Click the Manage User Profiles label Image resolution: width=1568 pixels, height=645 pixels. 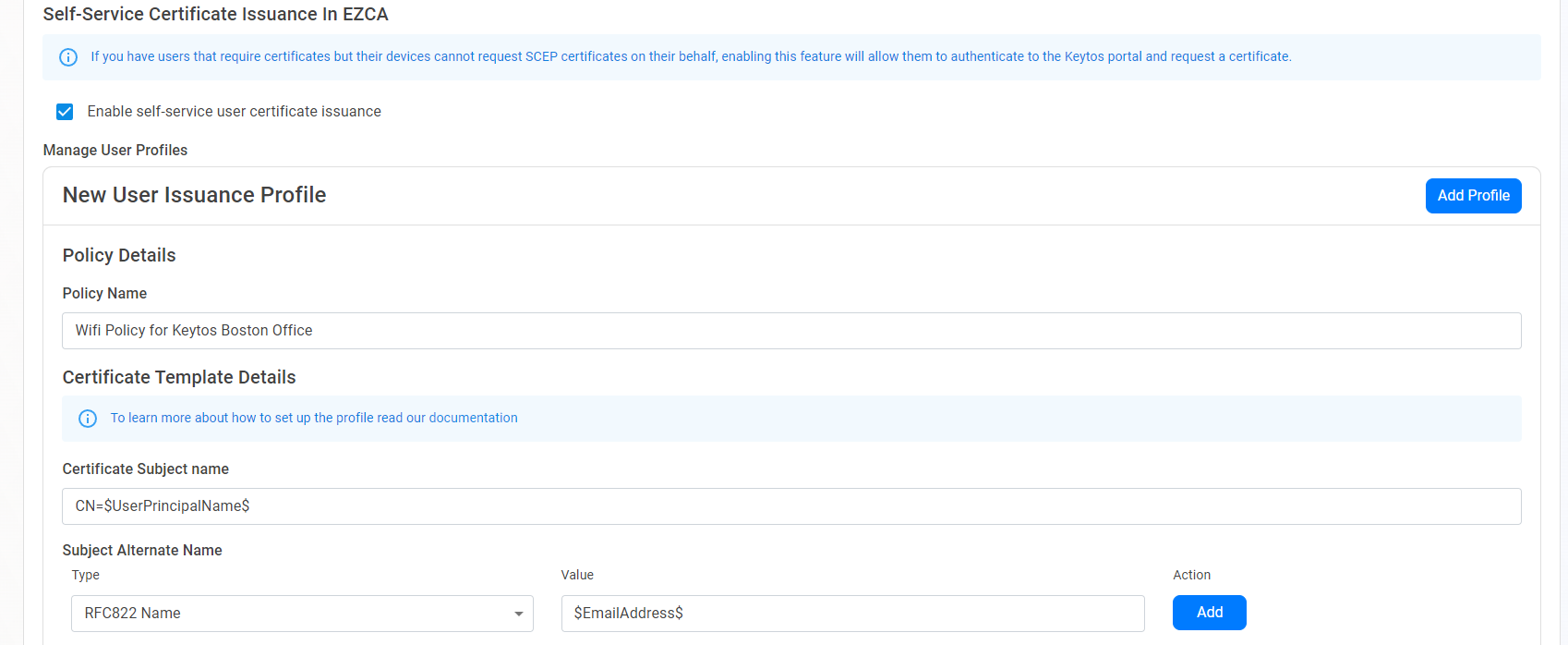[115, 150]
